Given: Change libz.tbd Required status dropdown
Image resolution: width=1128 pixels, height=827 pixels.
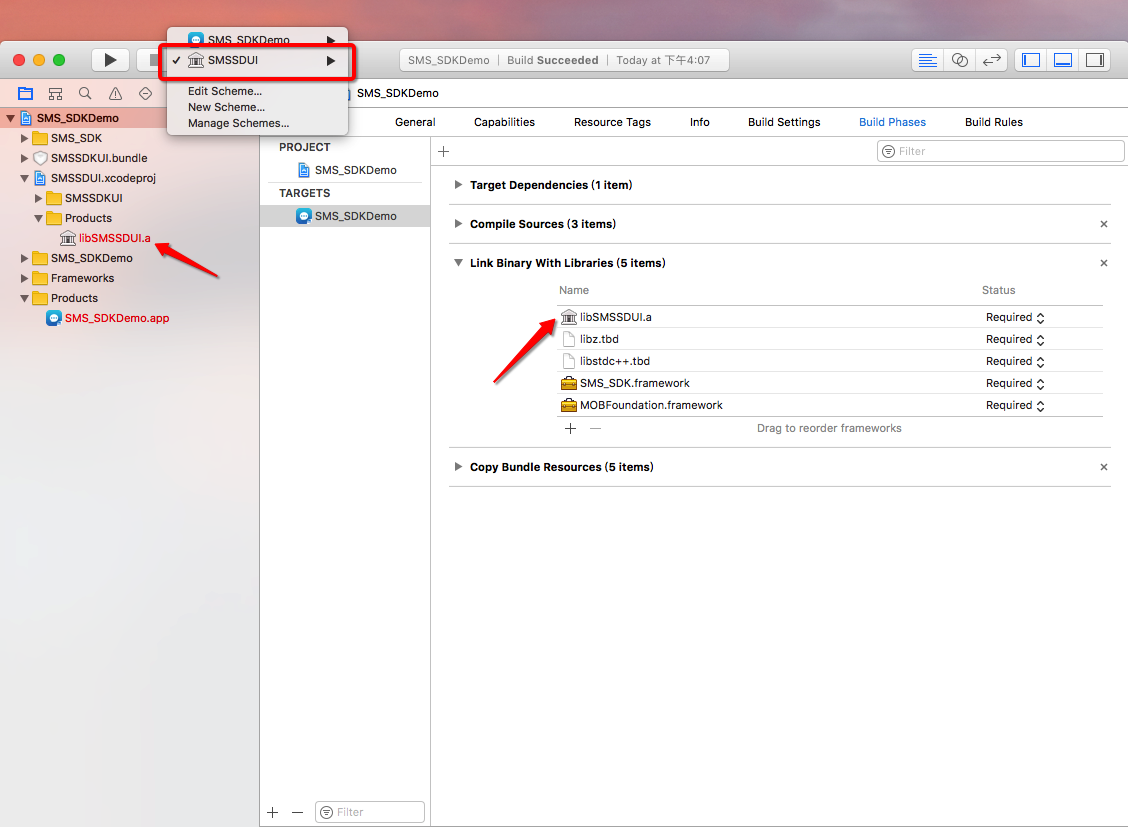Looking at the screenshot, I should click(x=1015, y=339).
